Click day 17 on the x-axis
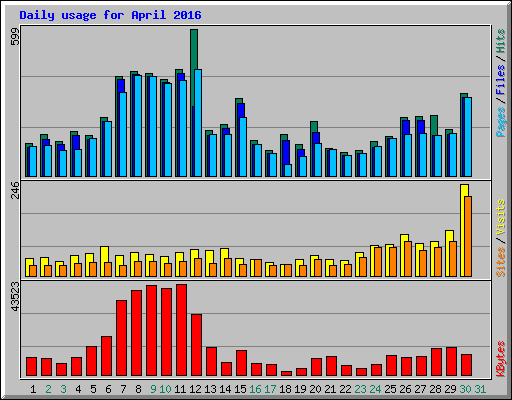This screenshot has width=512, height=400. 270,389
